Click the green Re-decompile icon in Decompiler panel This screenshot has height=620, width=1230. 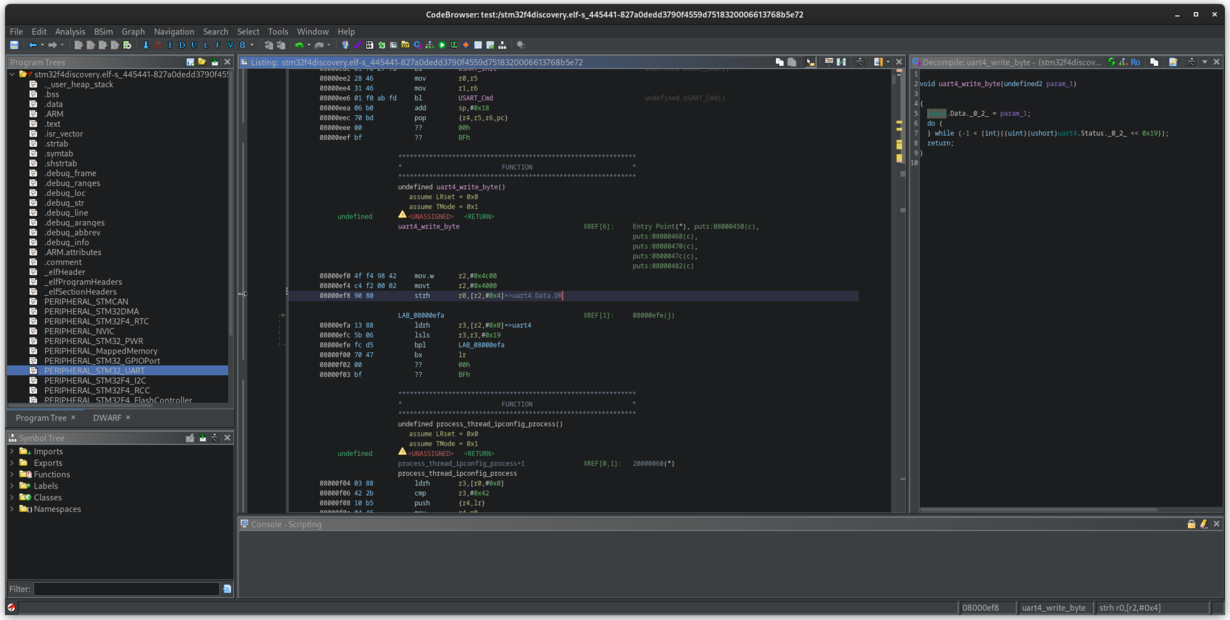click(1111, 62)
